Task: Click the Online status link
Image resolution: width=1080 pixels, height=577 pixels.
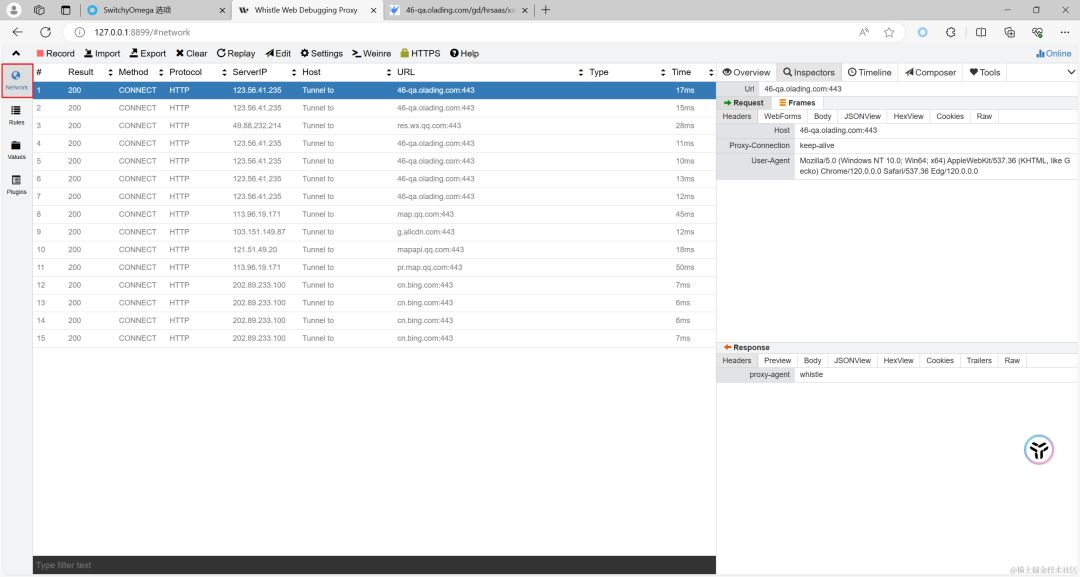Action: (x=1054, y=53)
